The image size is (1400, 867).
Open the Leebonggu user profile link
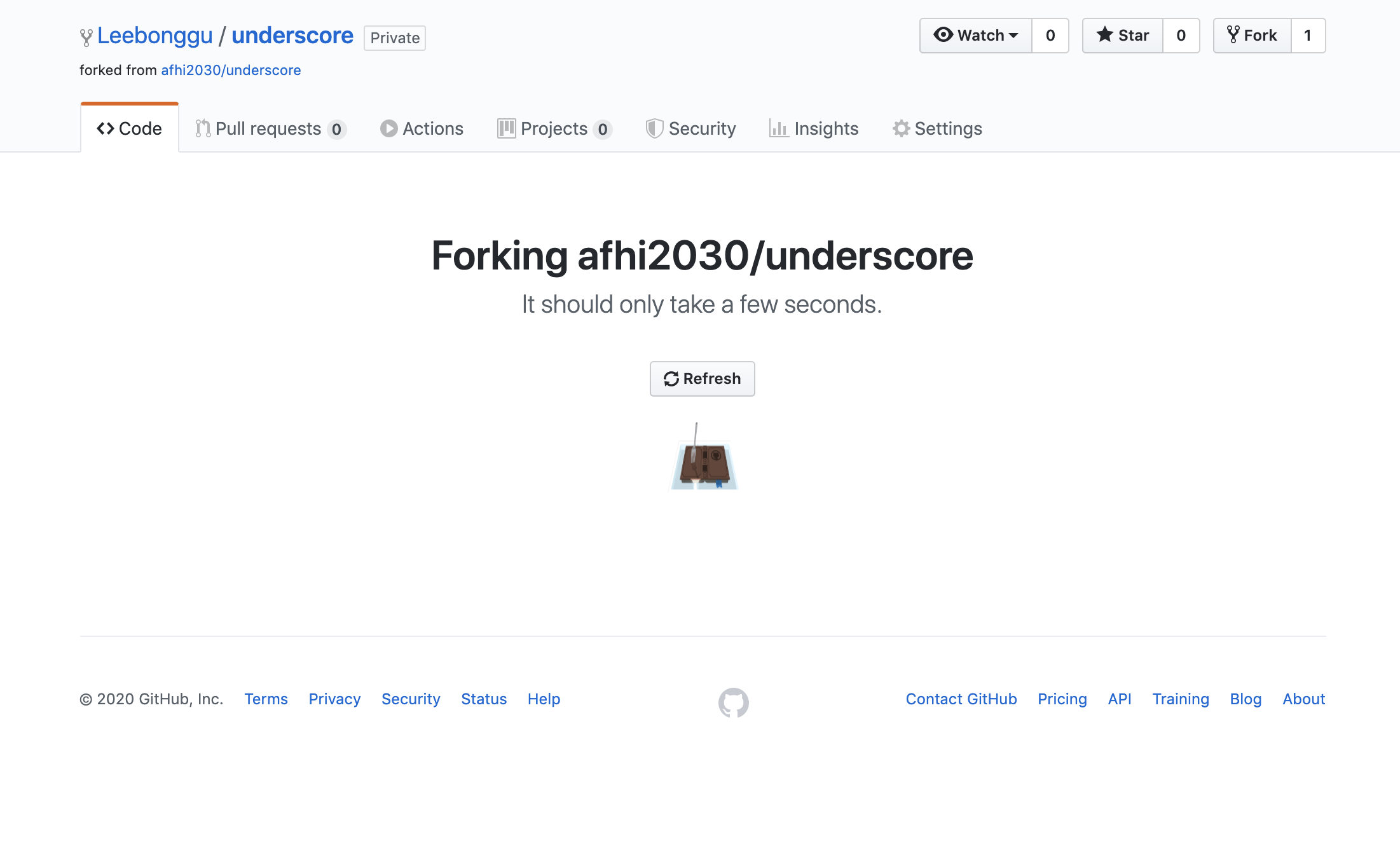click(154, 36)
